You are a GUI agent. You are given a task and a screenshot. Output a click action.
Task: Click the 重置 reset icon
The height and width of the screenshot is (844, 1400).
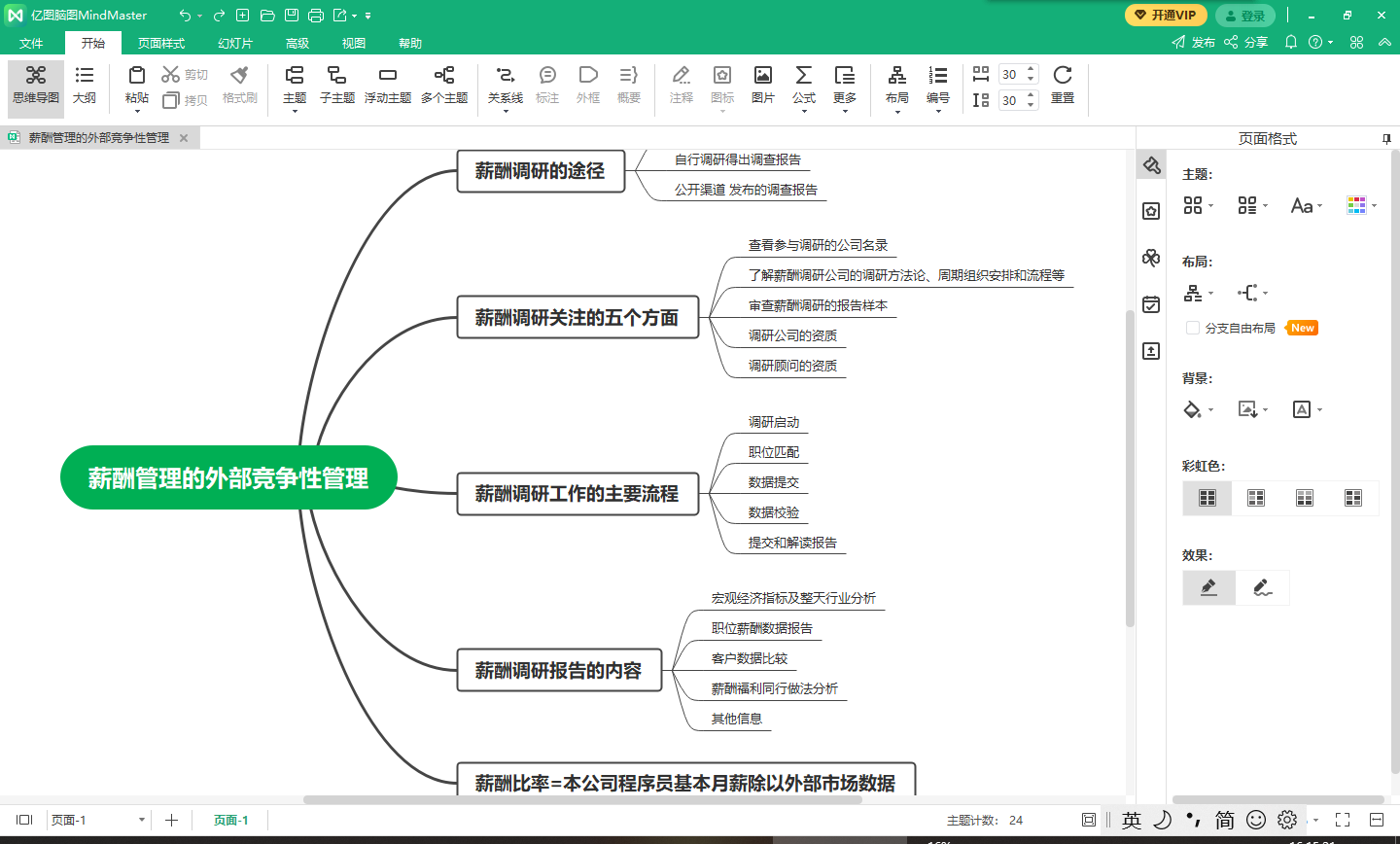click(x=1062, y=77)
